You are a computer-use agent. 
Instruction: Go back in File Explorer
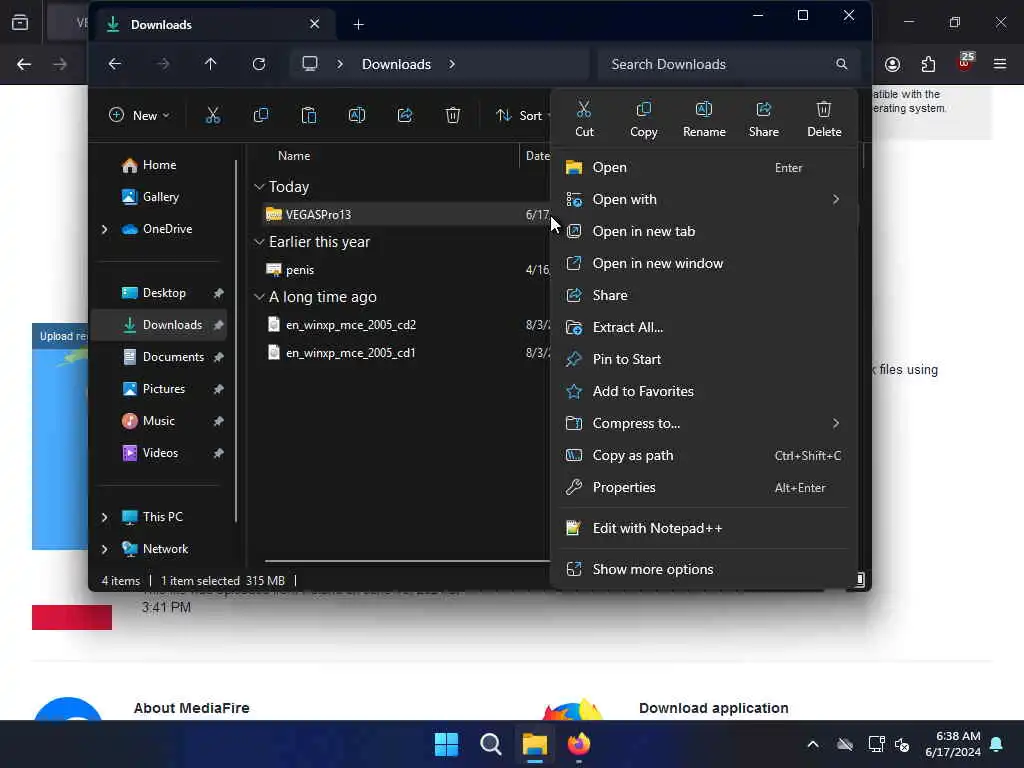point(115,64)
